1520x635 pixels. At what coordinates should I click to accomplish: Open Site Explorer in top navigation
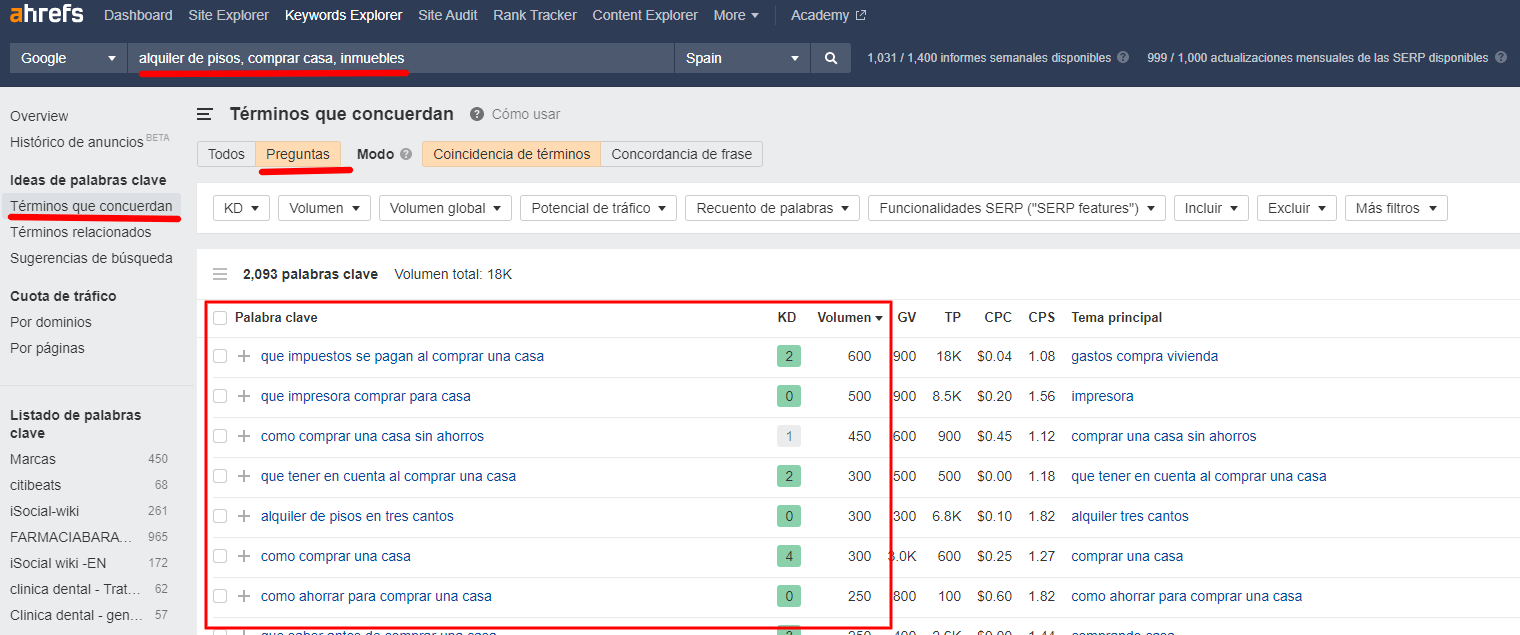click(228, 15)
